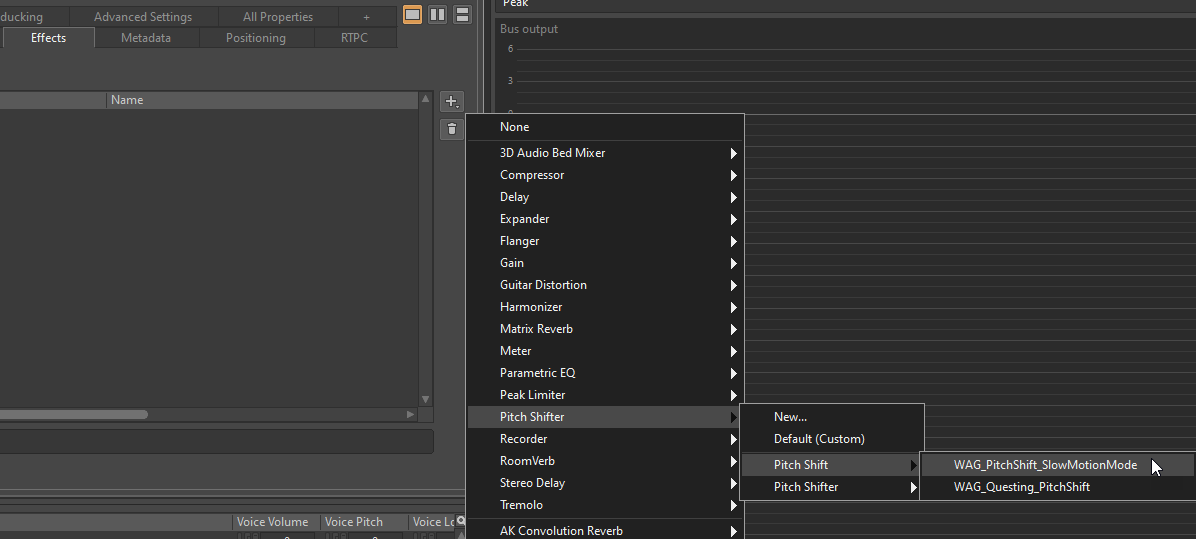Pick Default (Custom) pitch shifter
This screenshot has width=1196, height=539.
(819, 439)
